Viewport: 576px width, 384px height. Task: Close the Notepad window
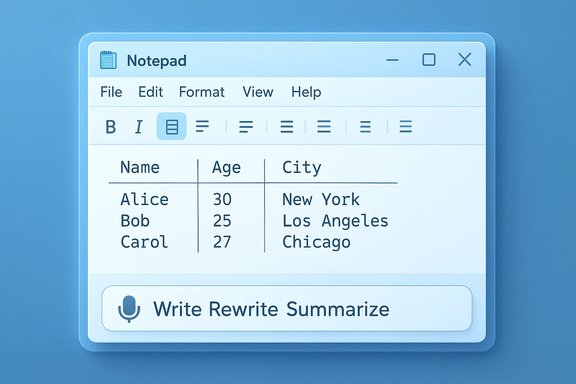click(x=465, y=59)
